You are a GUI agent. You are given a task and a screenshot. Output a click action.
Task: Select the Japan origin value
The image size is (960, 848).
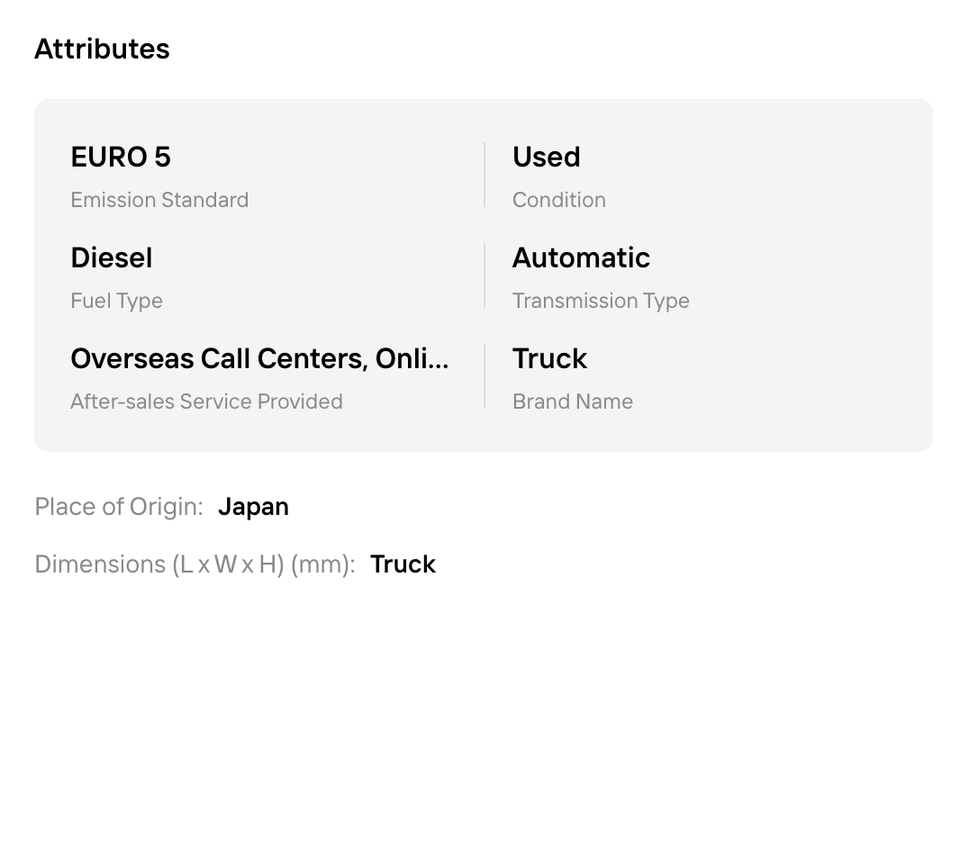coord(253,507)
